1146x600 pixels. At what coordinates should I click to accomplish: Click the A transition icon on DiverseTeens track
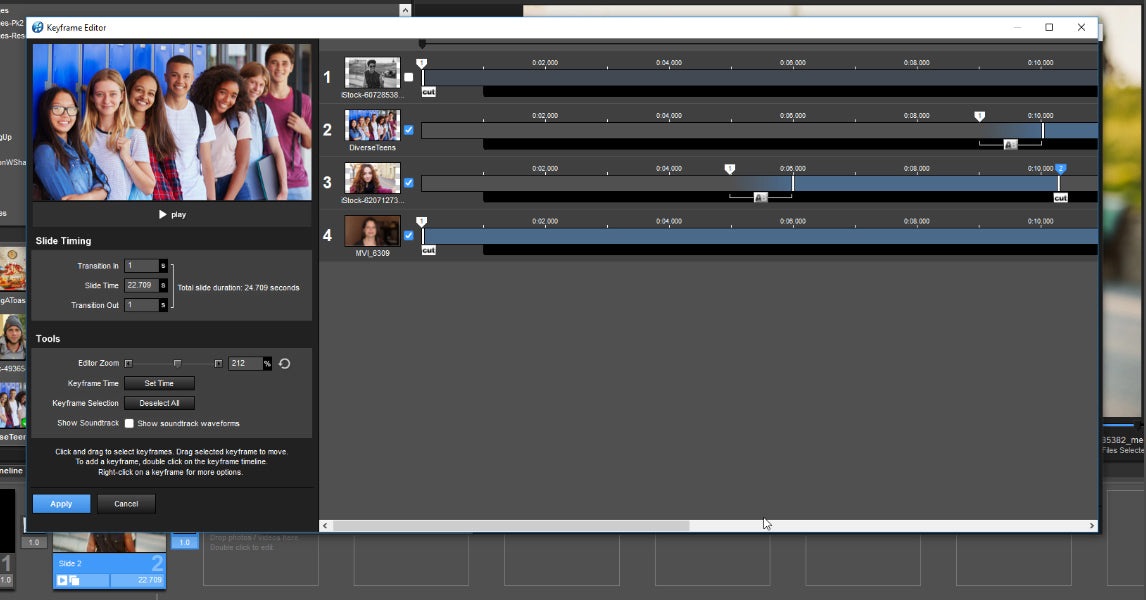1009,144
